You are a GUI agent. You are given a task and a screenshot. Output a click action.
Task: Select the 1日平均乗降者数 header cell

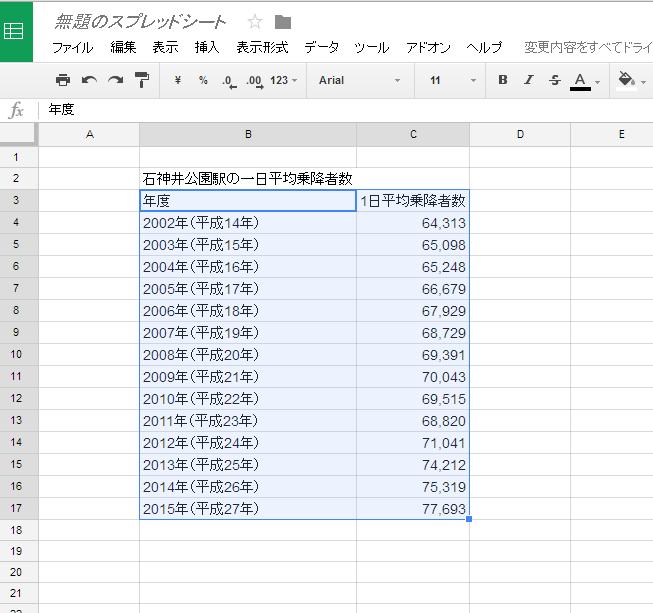coord(413,201)
